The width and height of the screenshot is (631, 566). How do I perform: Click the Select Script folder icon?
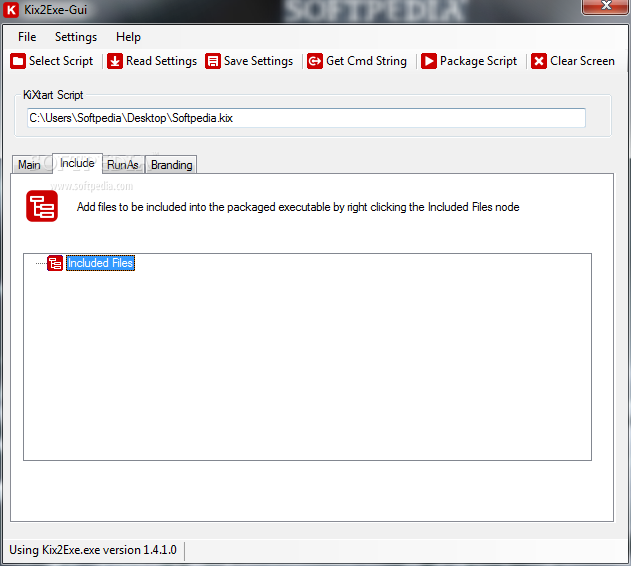click(x=18, y=61)
